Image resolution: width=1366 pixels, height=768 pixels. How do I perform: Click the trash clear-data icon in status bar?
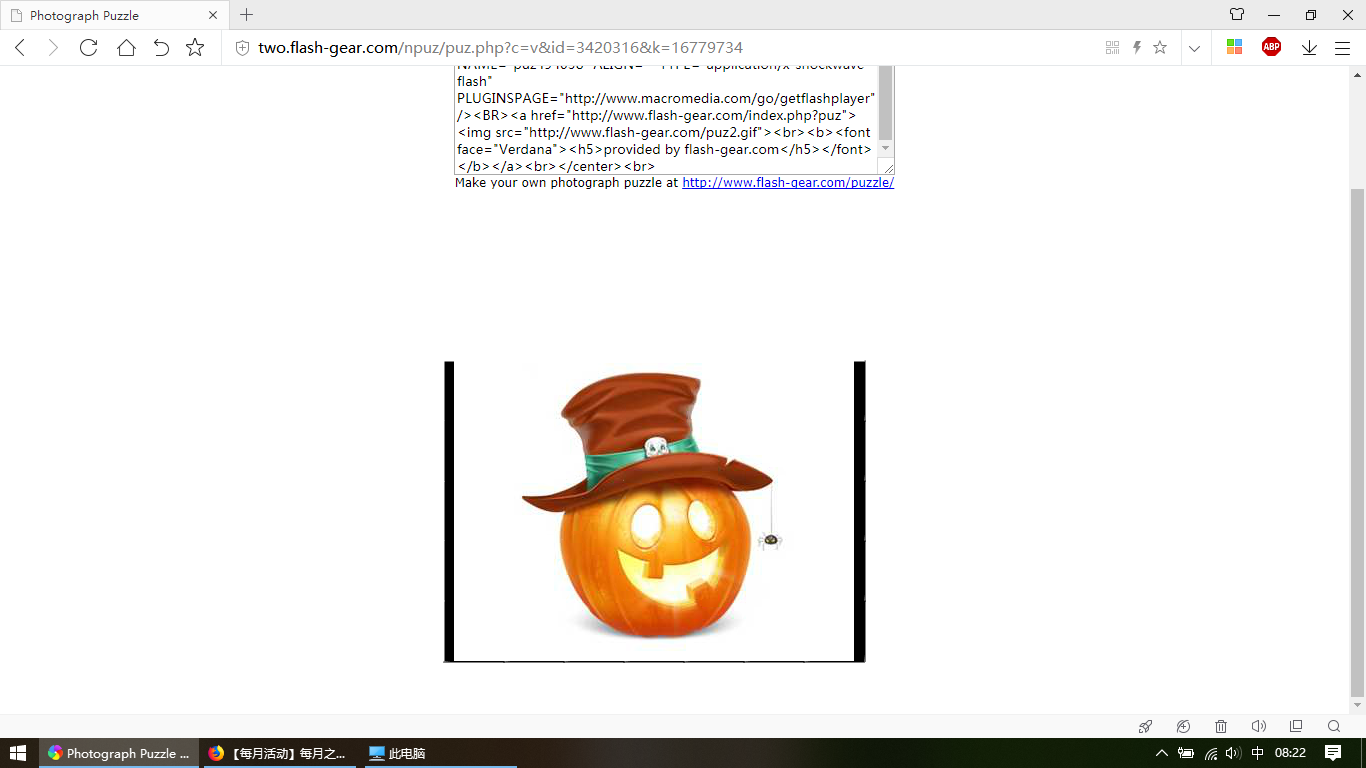tap(1221, 726)
